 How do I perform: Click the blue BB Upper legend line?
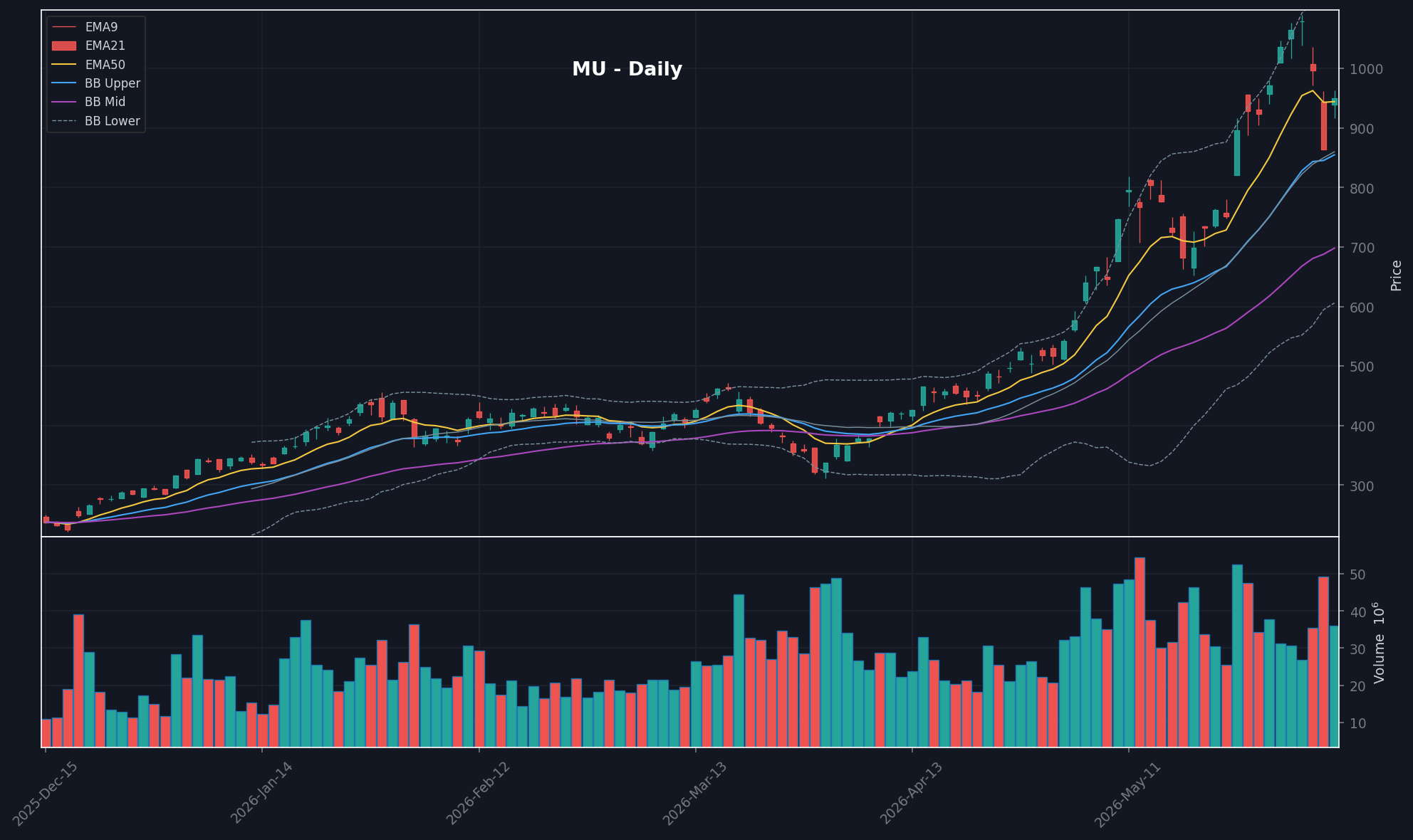(x=64, y=83)
